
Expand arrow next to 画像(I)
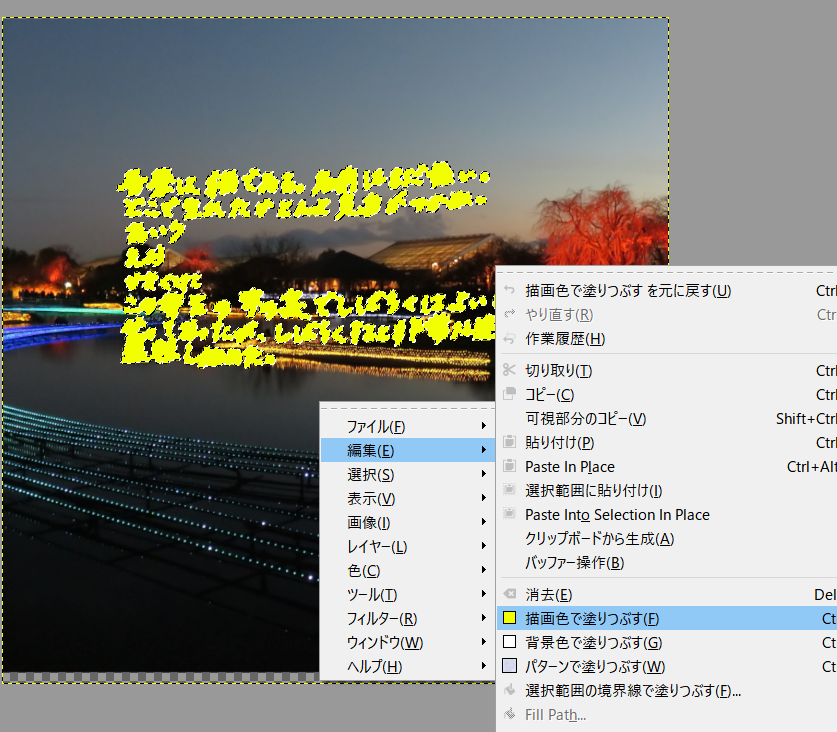(x=484, y=522)
